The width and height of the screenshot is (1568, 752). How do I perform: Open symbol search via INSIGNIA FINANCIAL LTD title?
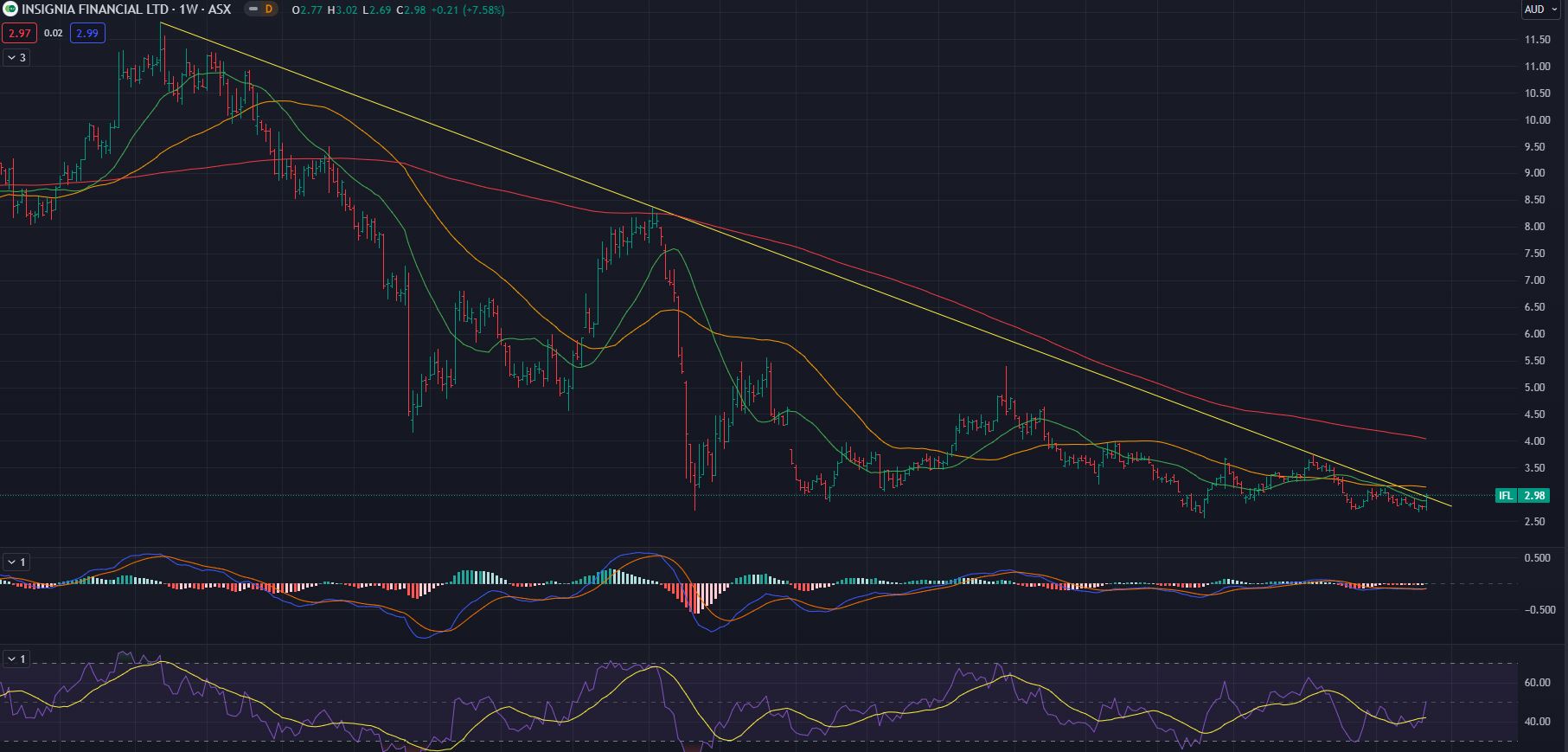pos(95,10)
